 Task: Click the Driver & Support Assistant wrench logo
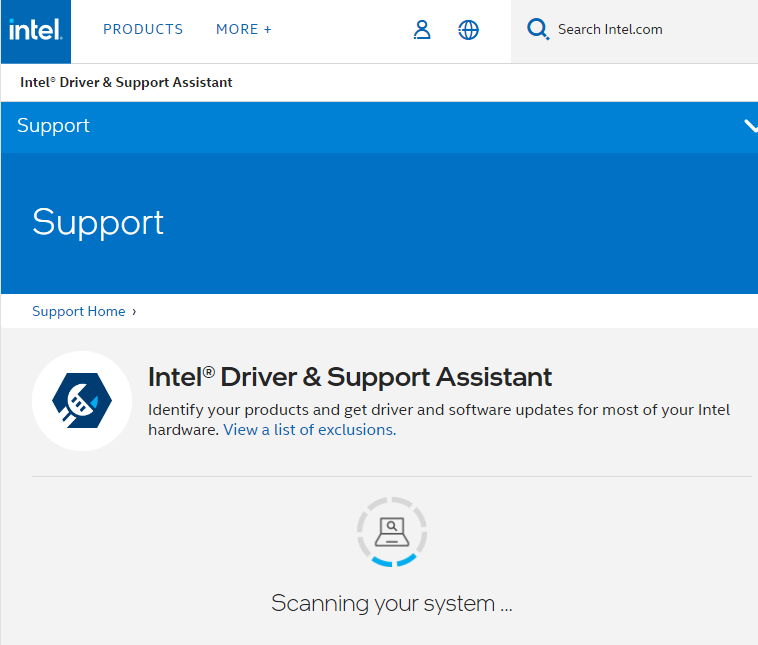(82, 401)
